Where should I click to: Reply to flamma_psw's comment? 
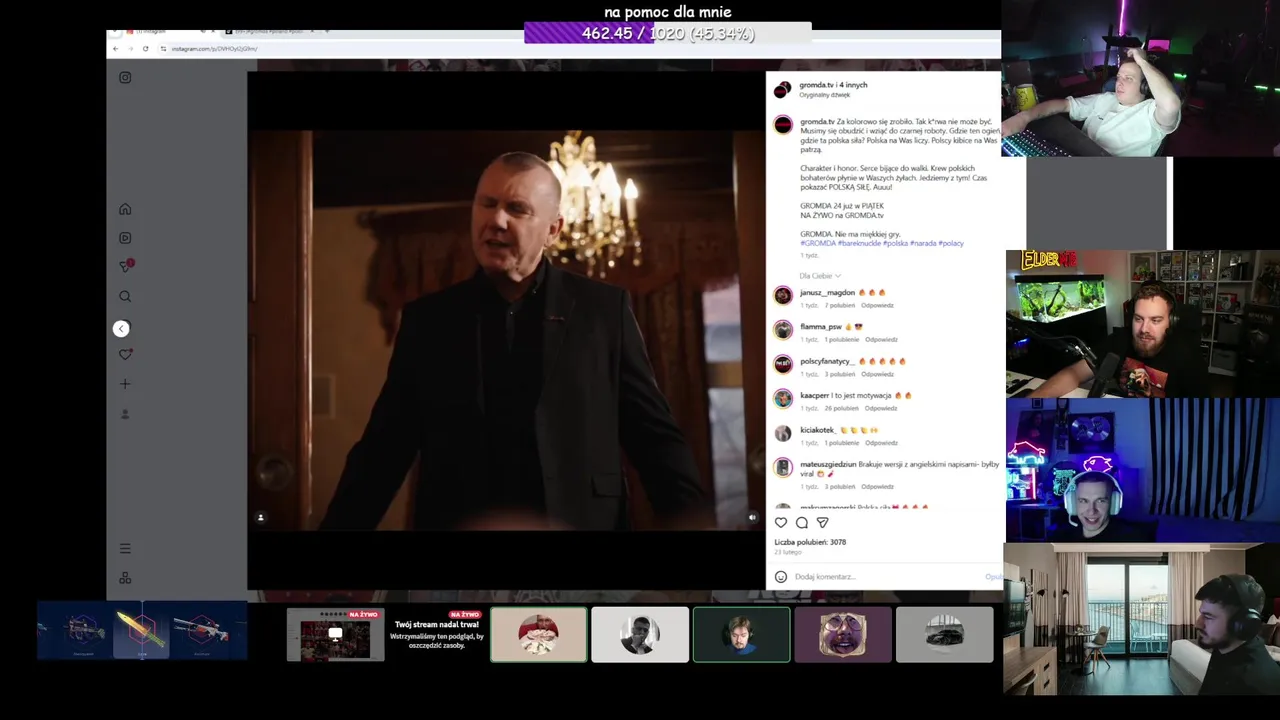point(881,340)
